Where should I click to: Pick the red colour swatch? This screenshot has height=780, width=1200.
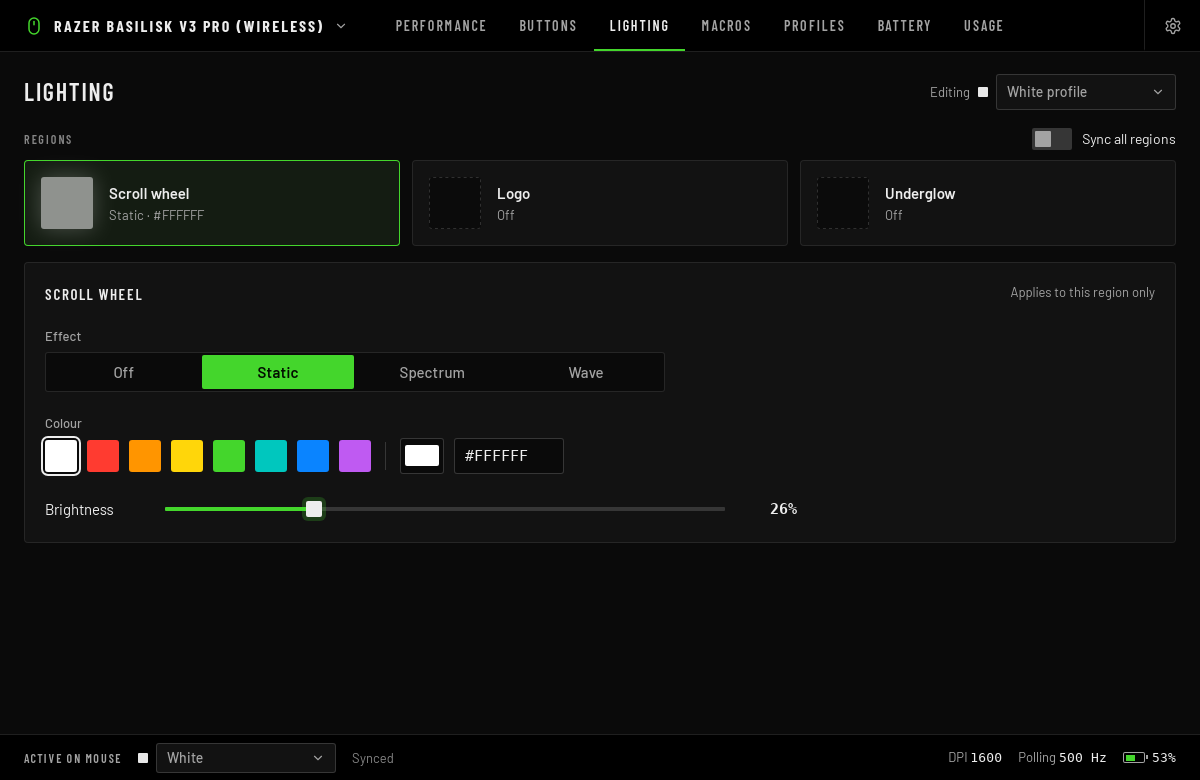(103, 456)
